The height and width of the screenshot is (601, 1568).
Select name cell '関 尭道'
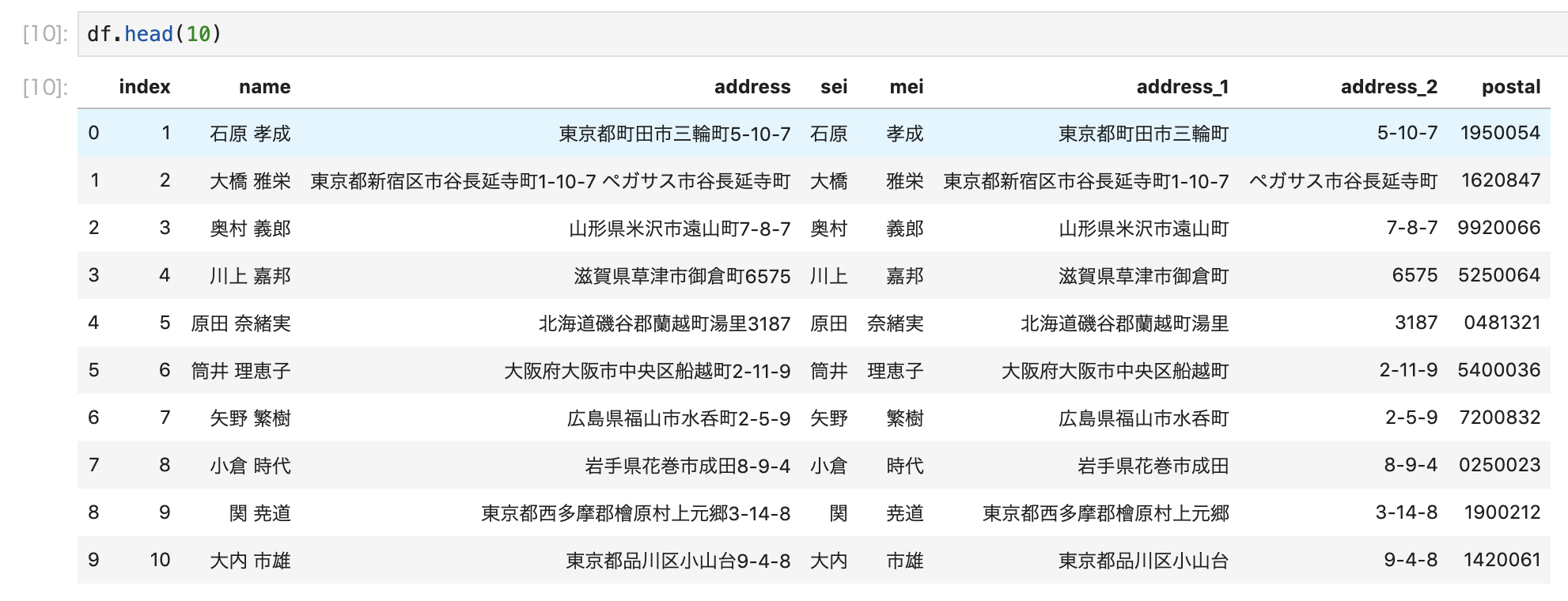click(x=259, y=513)
